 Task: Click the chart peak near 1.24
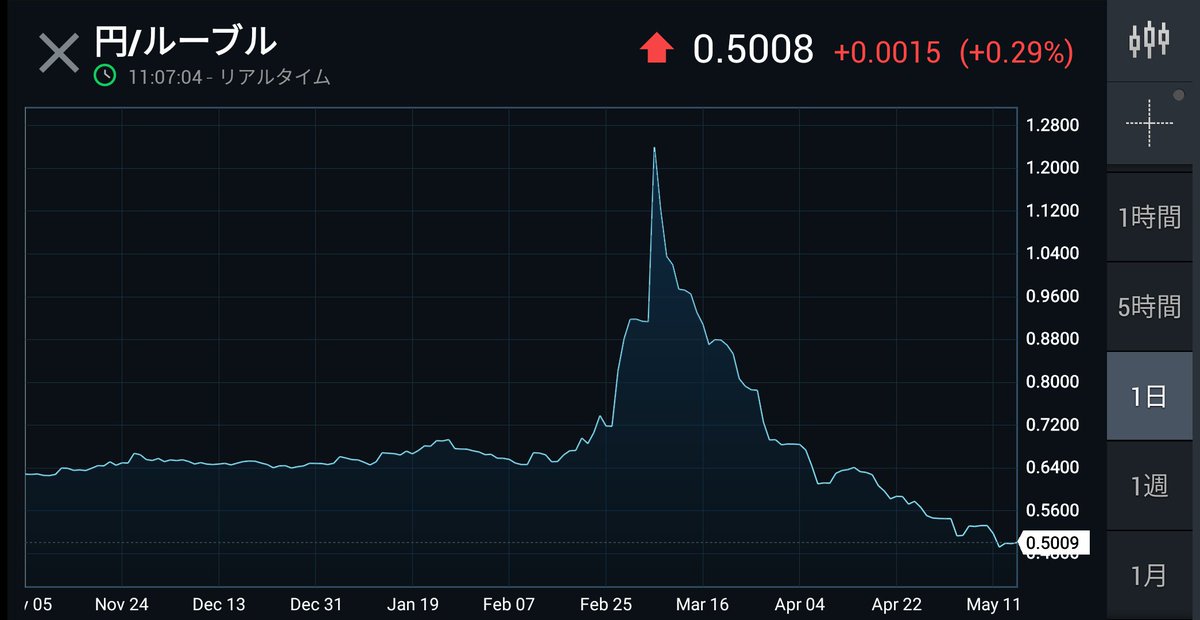coord(654,149)
